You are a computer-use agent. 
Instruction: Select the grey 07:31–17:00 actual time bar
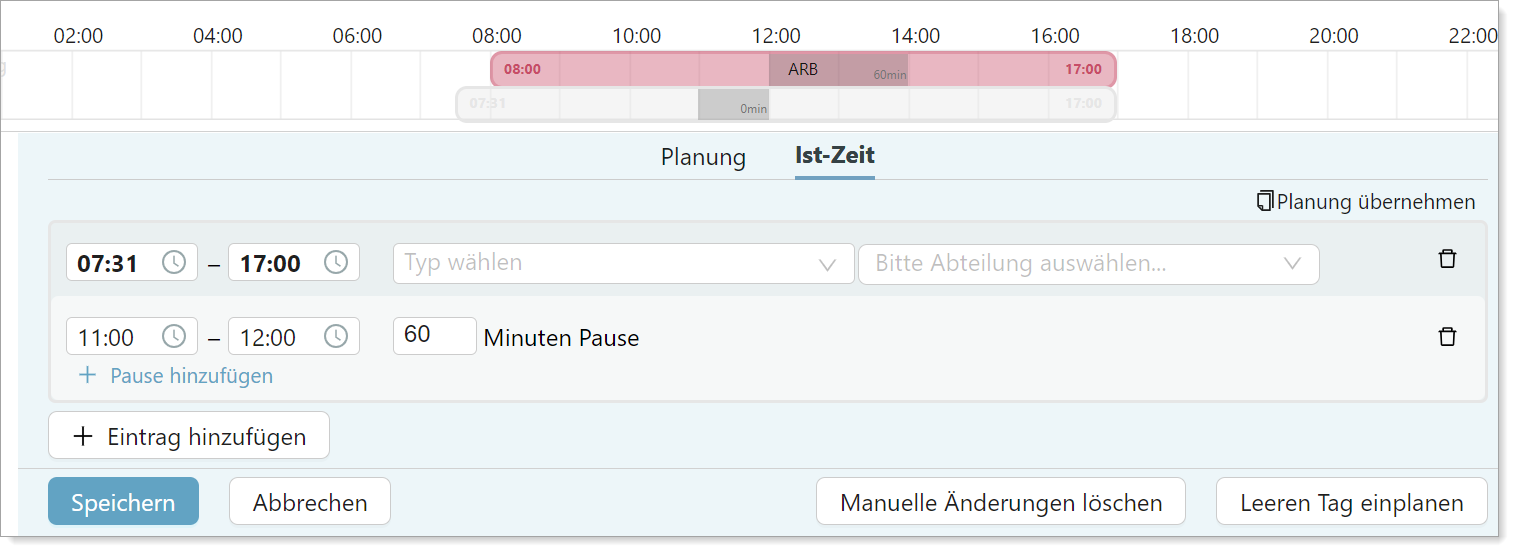(x=786, y=104)
